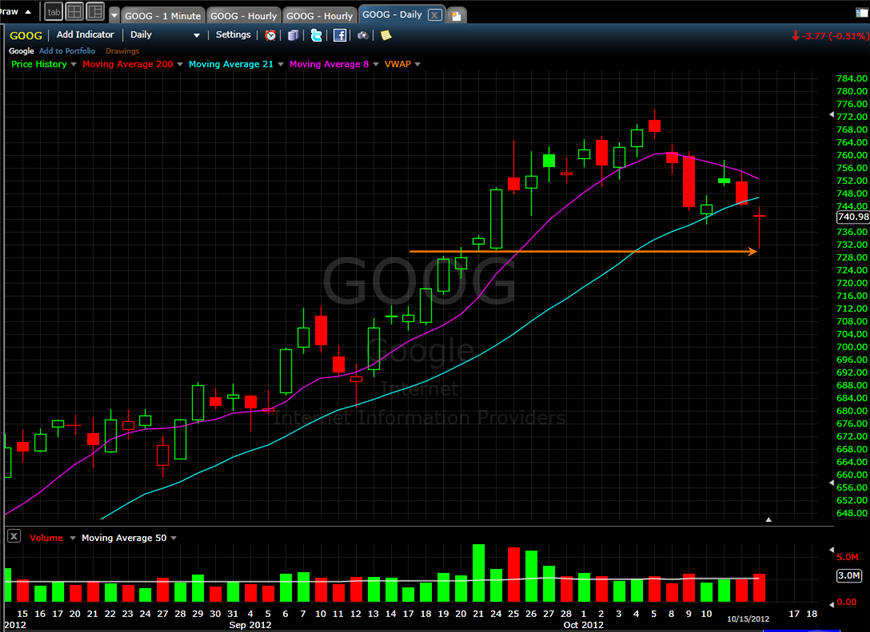Click the 5.0M volume axis label
The width and height of the screenshot is (870, 632).
coord(847,557)
